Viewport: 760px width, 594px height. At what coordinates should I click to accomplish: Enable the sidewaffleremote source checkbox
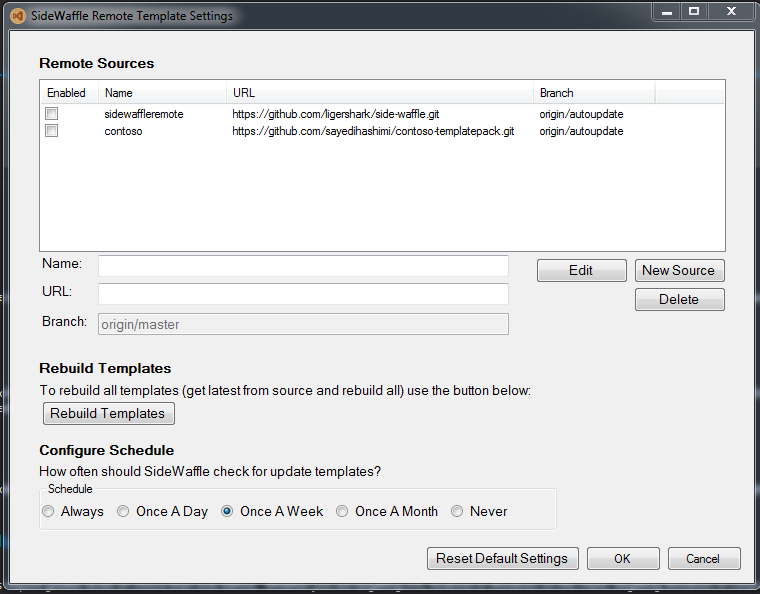click(x=51, y=114)
